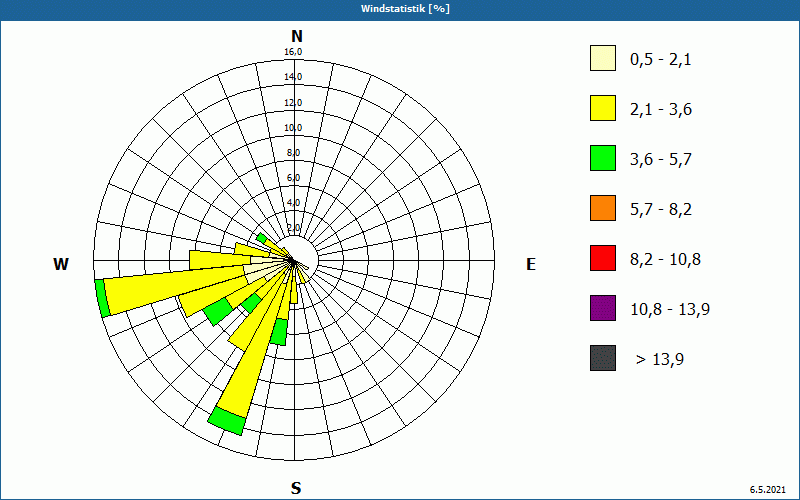Click the S compass label
Screen dimensions: 800x500
tap(296, 488)
